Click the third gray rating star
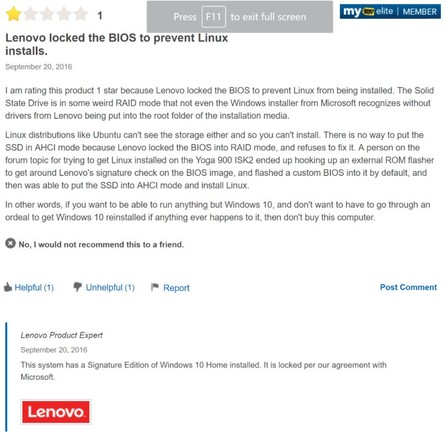 click(47, 14)
